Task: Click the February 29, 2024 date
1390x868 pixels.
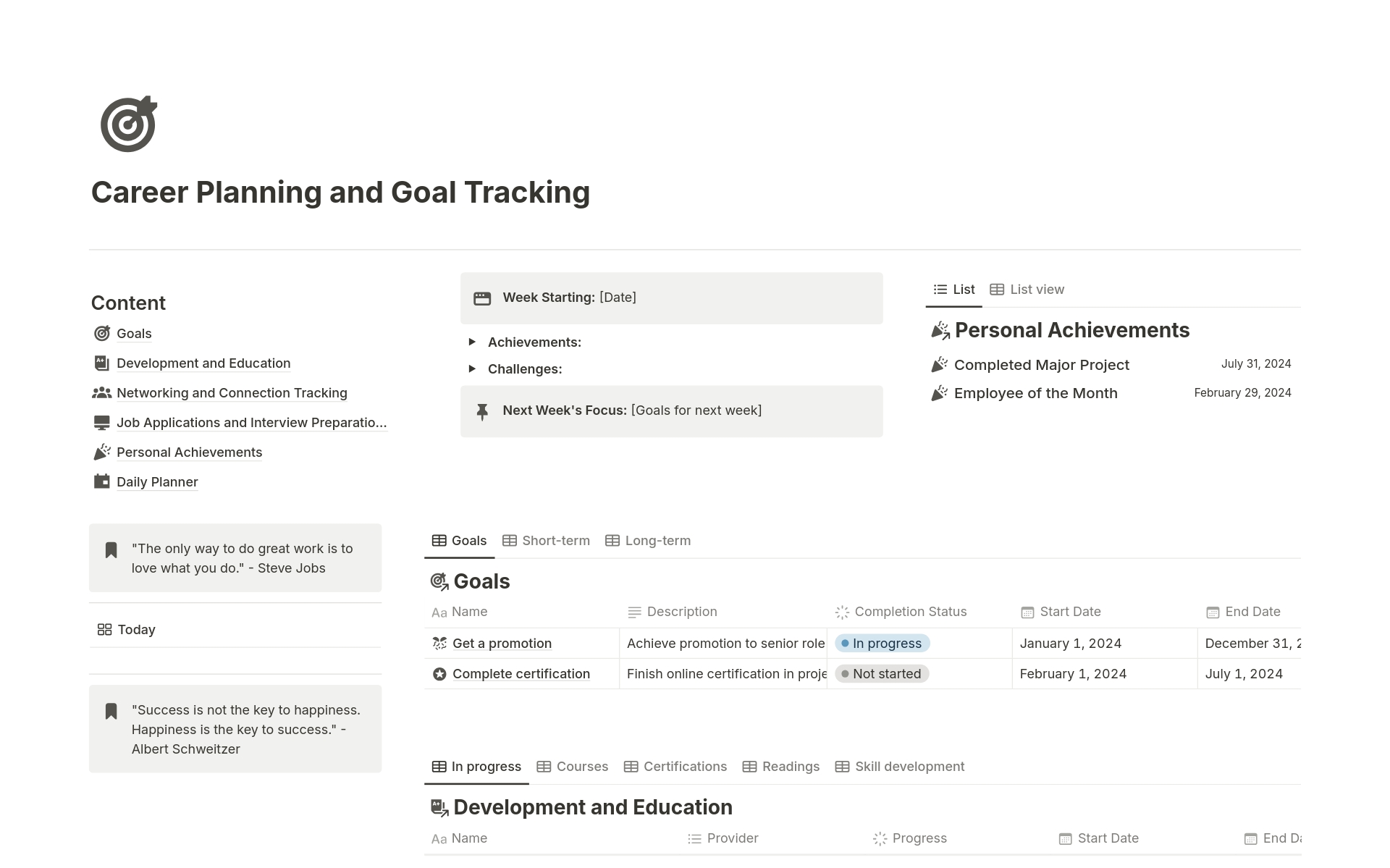Action: 1242,393
